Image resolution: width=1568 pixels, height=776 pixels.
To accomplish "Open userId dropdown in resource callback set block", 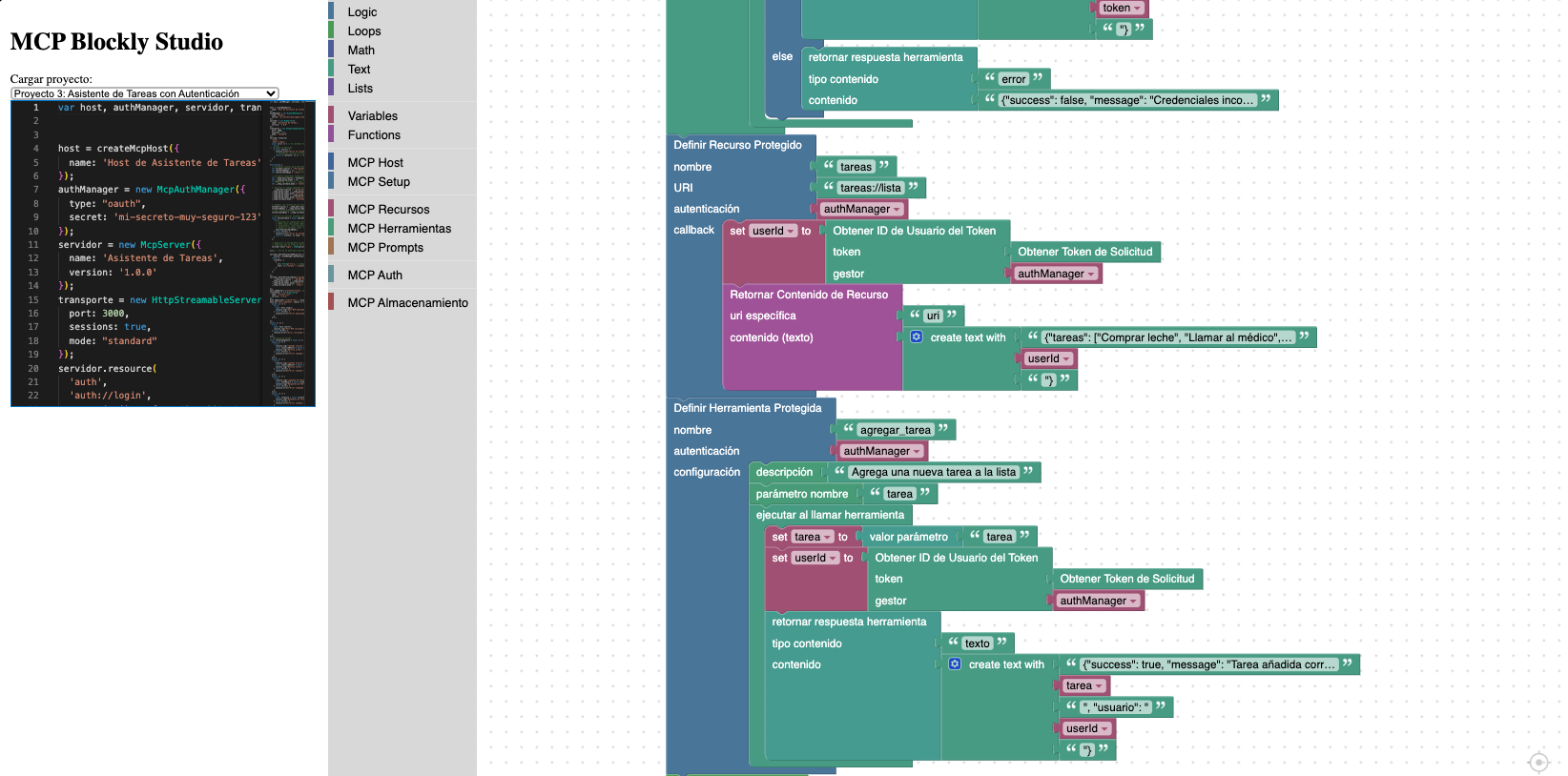I will pyautogui.click(x=773, y=231).
